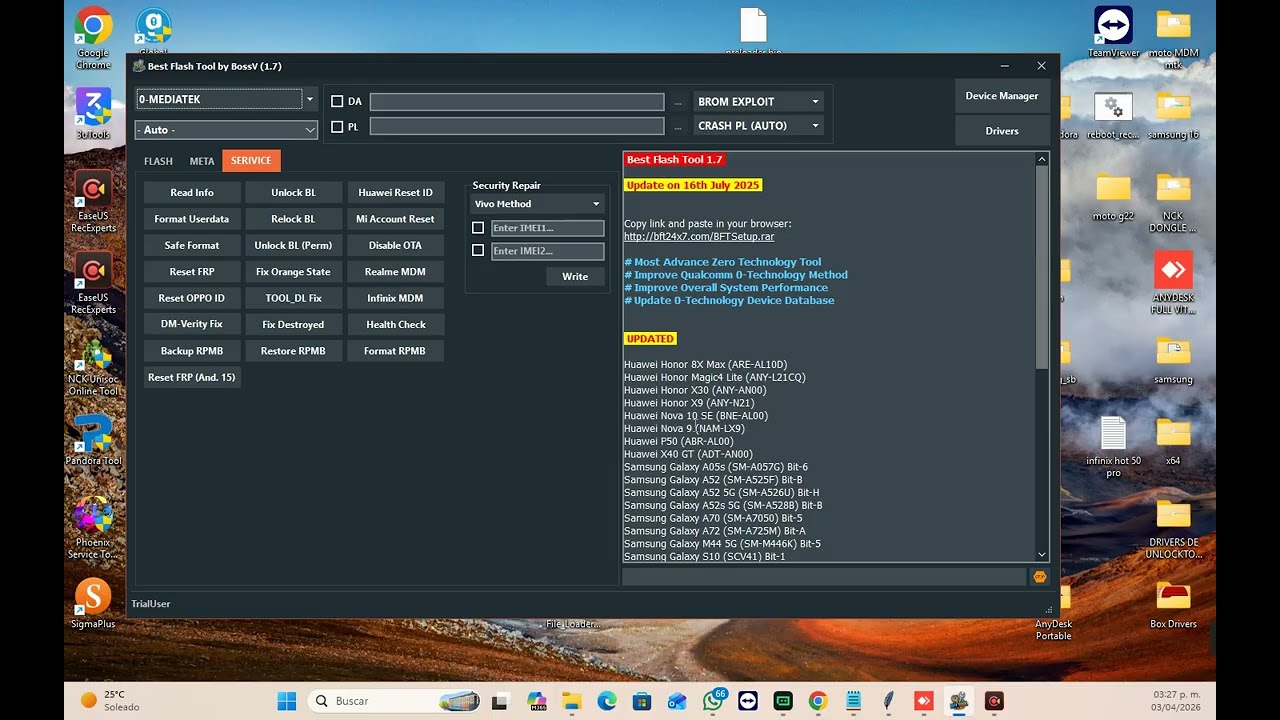Open the x64 desktop folder
This screenshot has height=720, width=1280.
[1173, 441]
